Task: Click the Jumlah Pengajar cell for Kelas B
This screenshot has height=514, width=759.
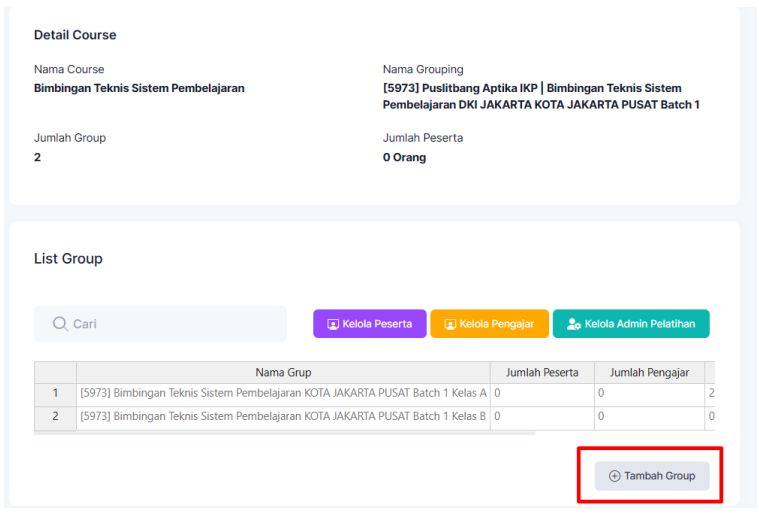Action: click(x=648, y=416)
